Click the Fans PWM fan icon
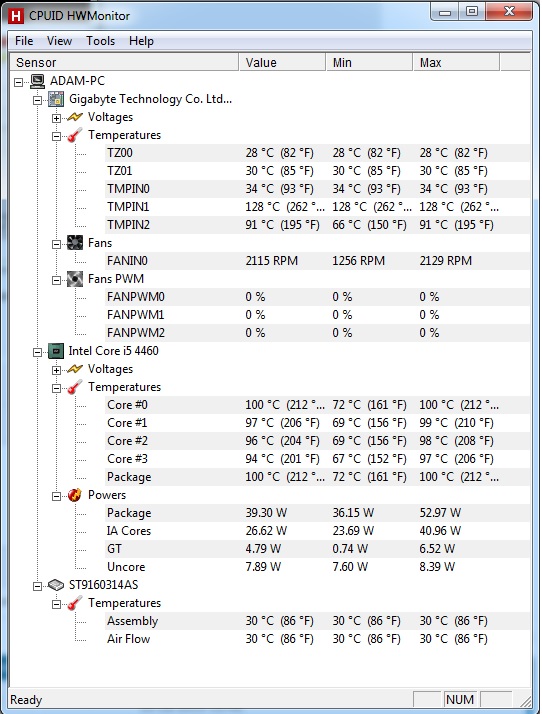Screen dimensions: 542x714 tap(75, 279)
